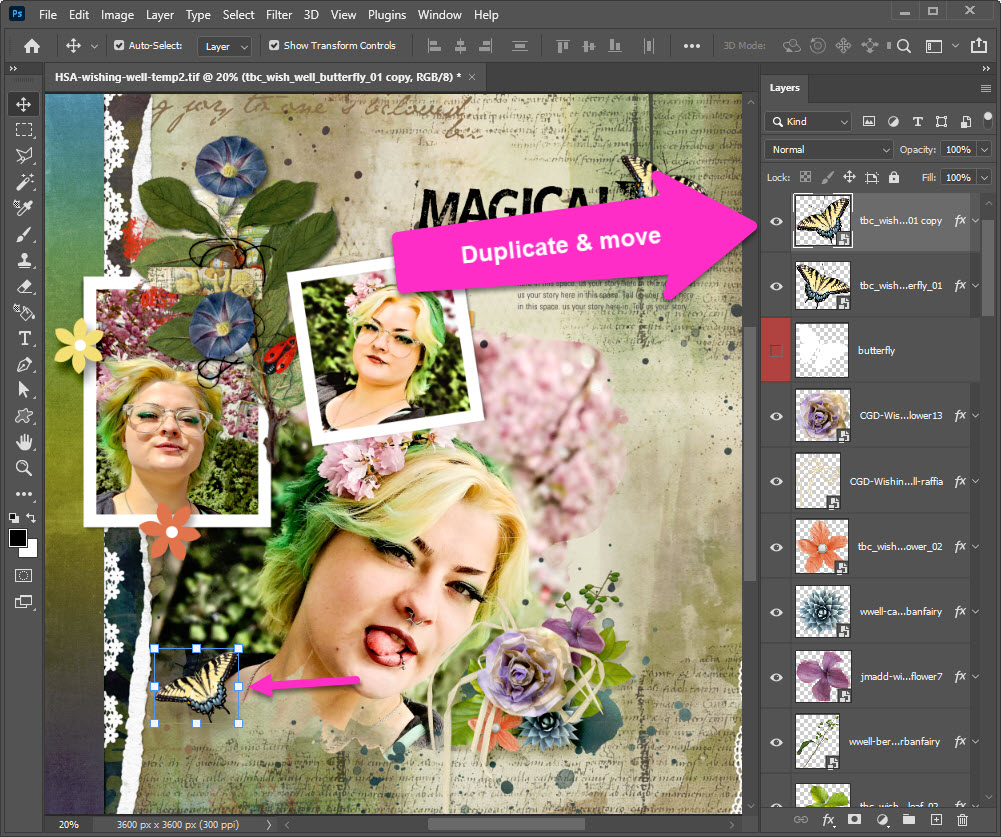The width and height of the screenshot is (1001, 837).
Task: Close the HSA-wishing-well-temp2.tif document tab
Action: 471,77
